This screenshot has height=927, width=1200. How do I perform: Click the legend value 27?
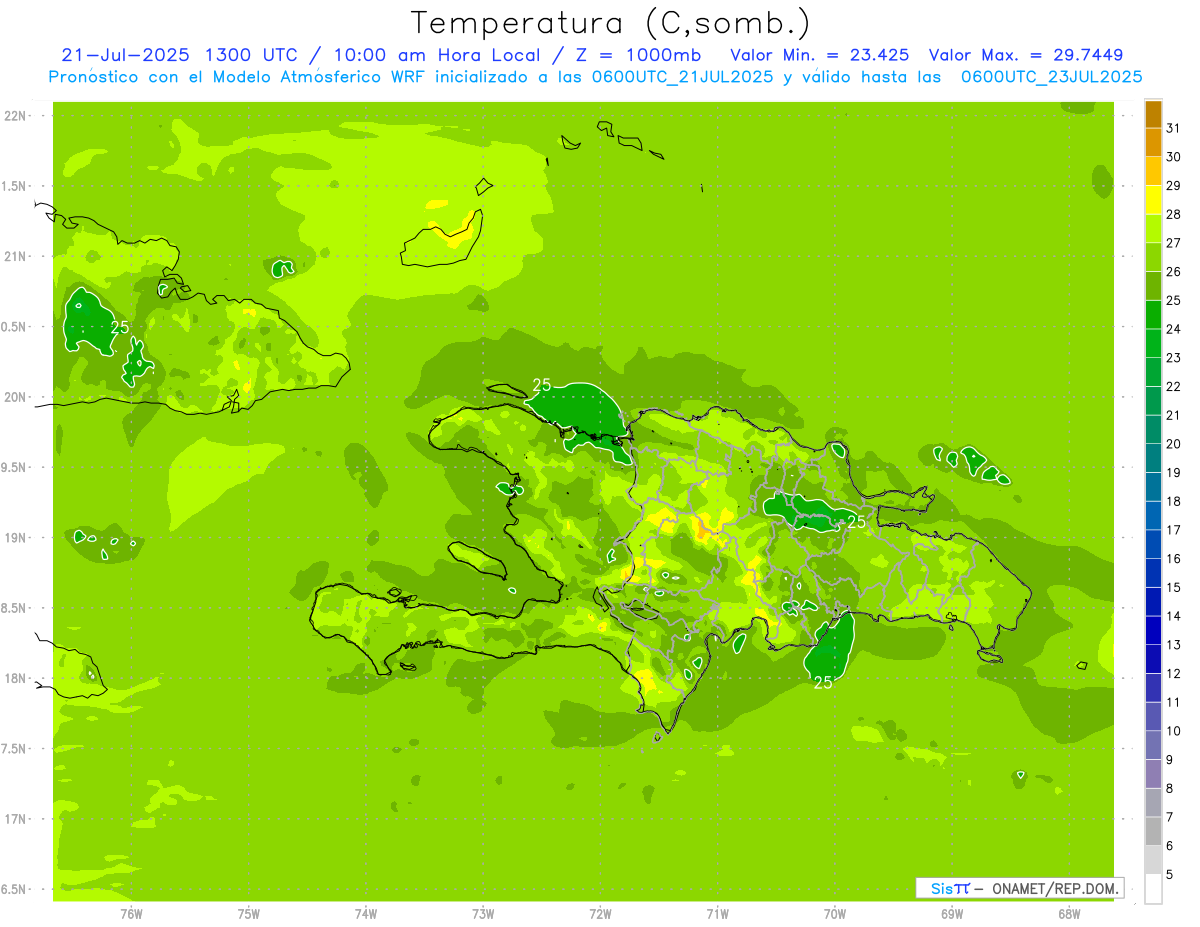(x=1174, y=243)
